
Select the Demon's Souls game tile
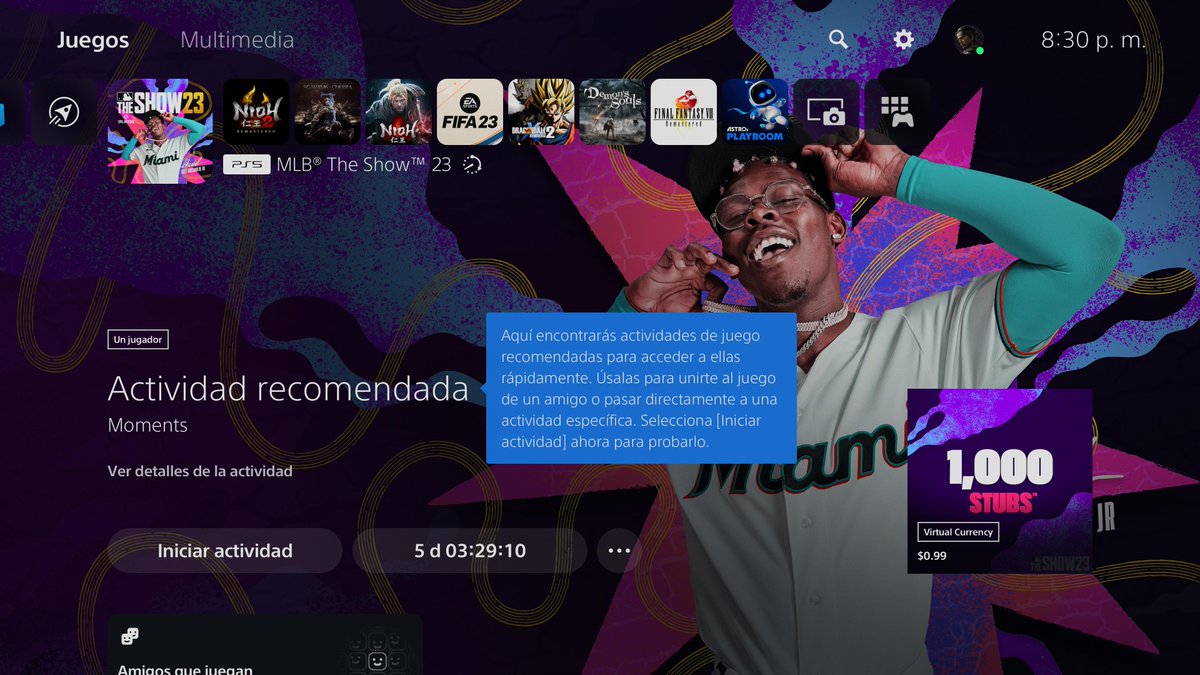click(x=613, y=112)
